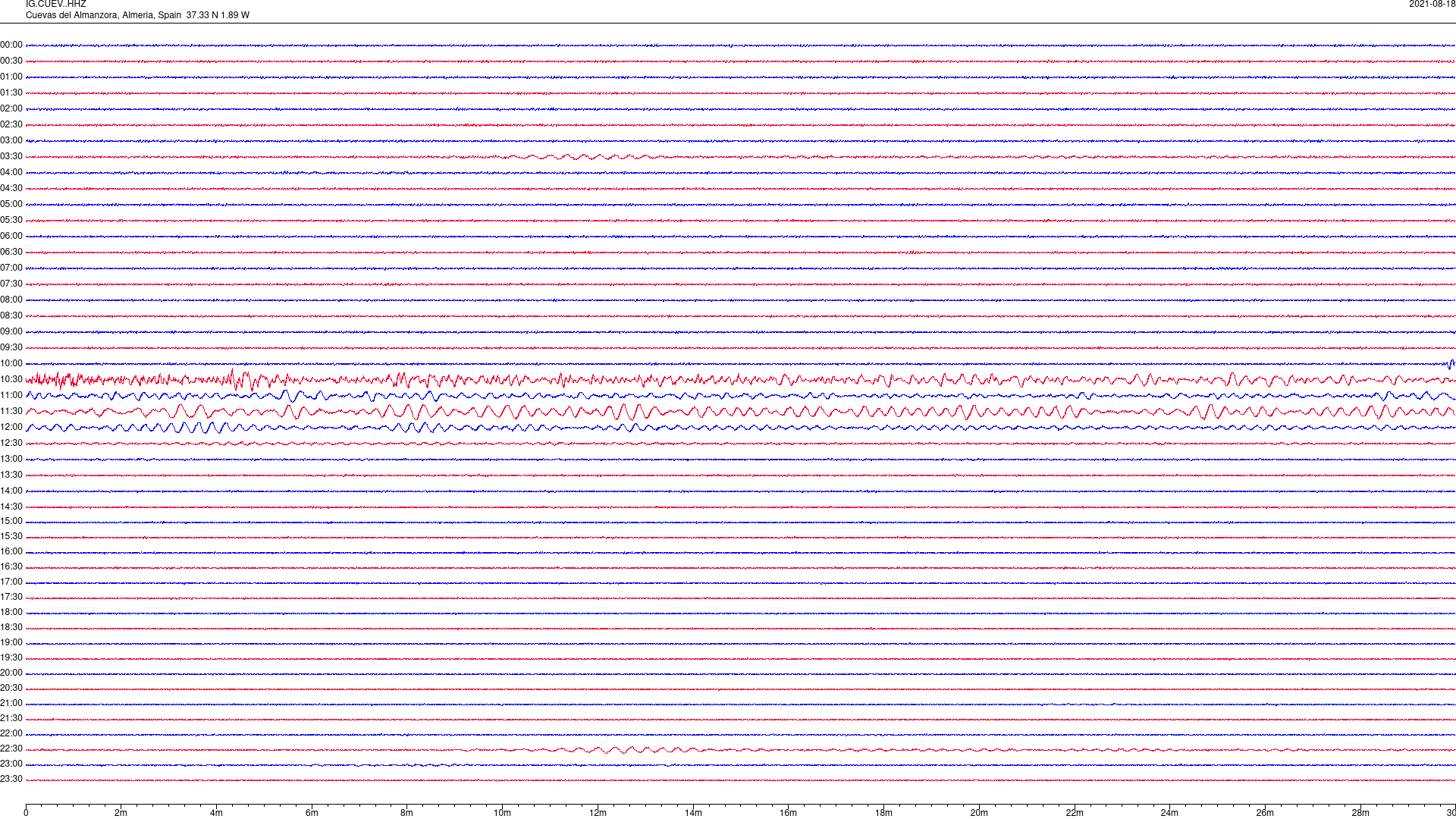Select the 05:30 time row label

pyautogui.click(x=11, y=220)
